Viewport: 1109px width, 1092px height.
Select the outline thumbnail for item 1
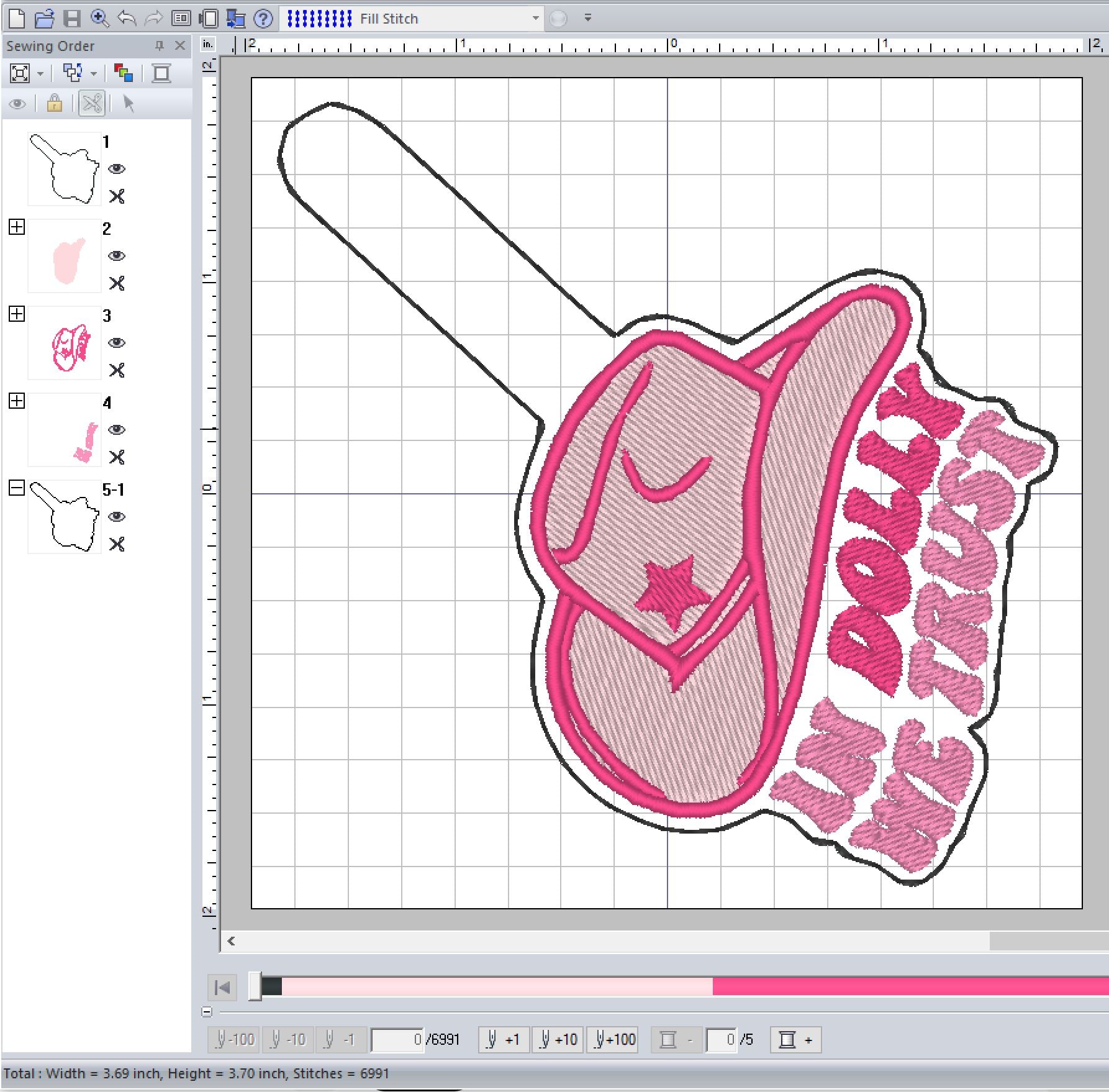pos(65,169)
